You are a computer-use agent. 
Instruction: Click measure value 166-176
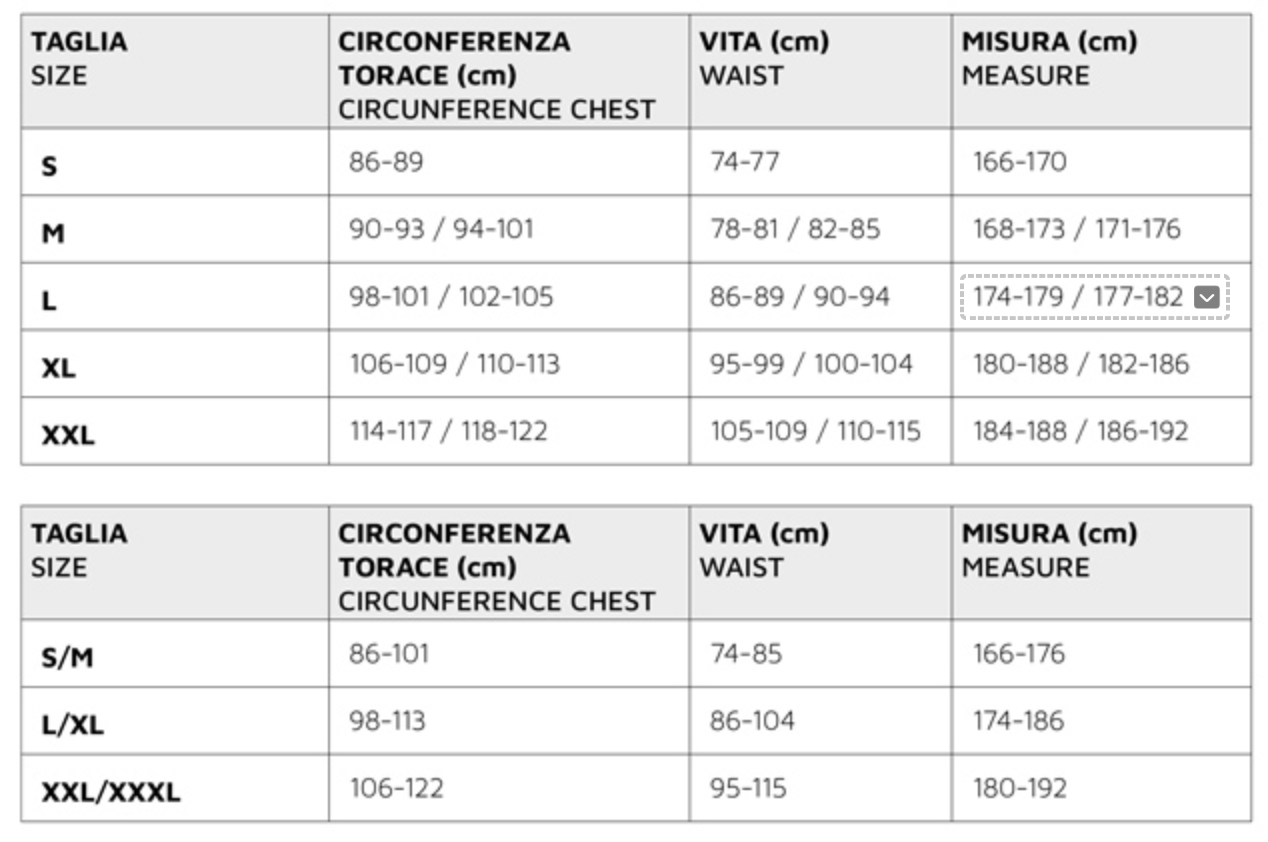coord(1019,654)
